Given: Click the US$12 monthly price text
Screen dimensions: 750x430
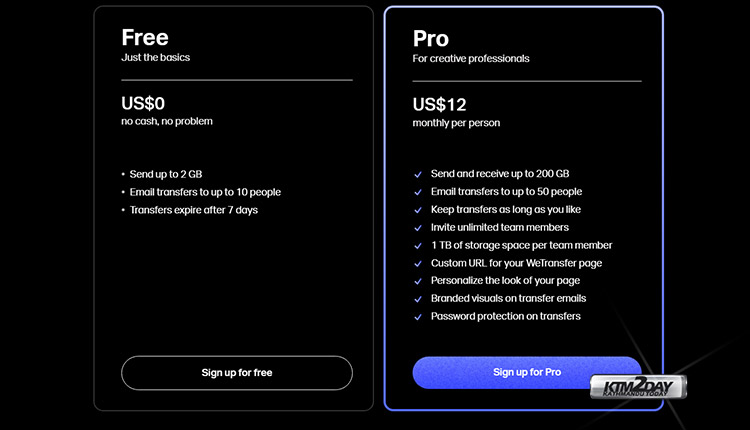Looking at the screenshot, I should [x=439, y=104].
